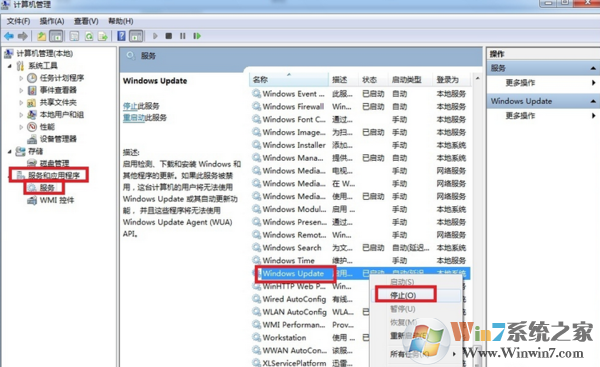This screenshot has height=367, width=600.
Task: Open 更多操作 under Windows Update actions
Action: (x=520, y=116)
